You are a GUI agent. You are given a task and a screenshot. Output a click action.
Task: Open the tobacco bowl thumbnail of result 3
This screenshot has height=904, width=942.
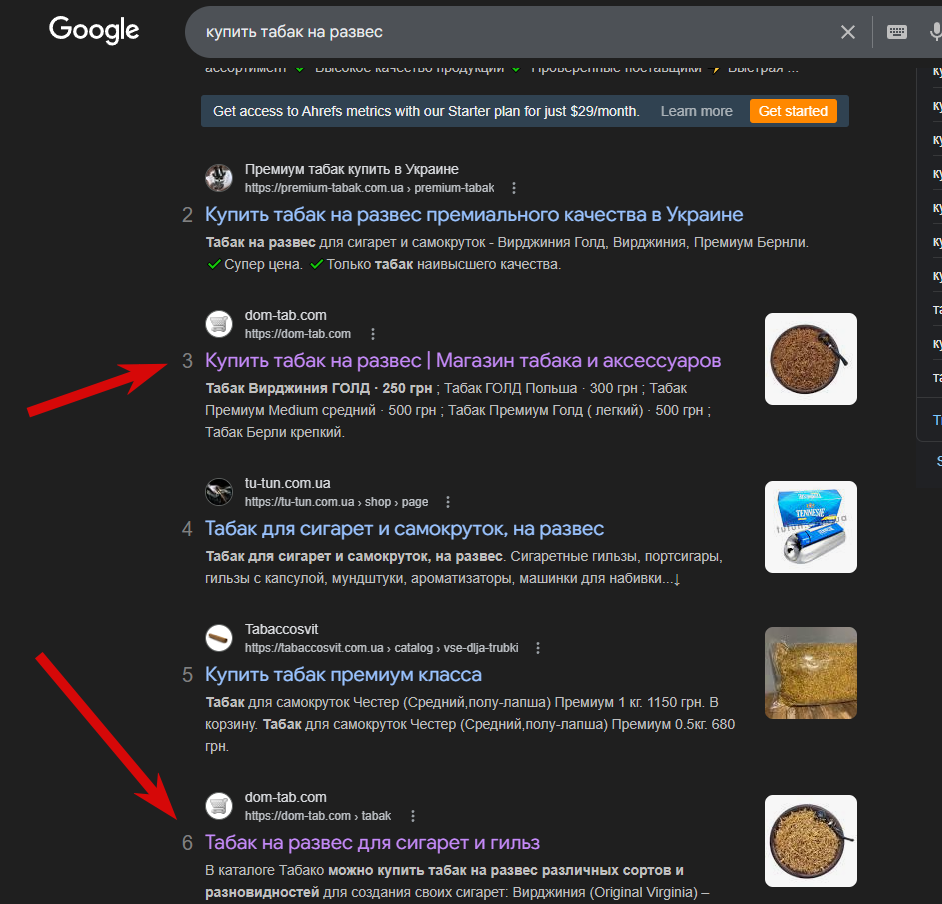810,359
